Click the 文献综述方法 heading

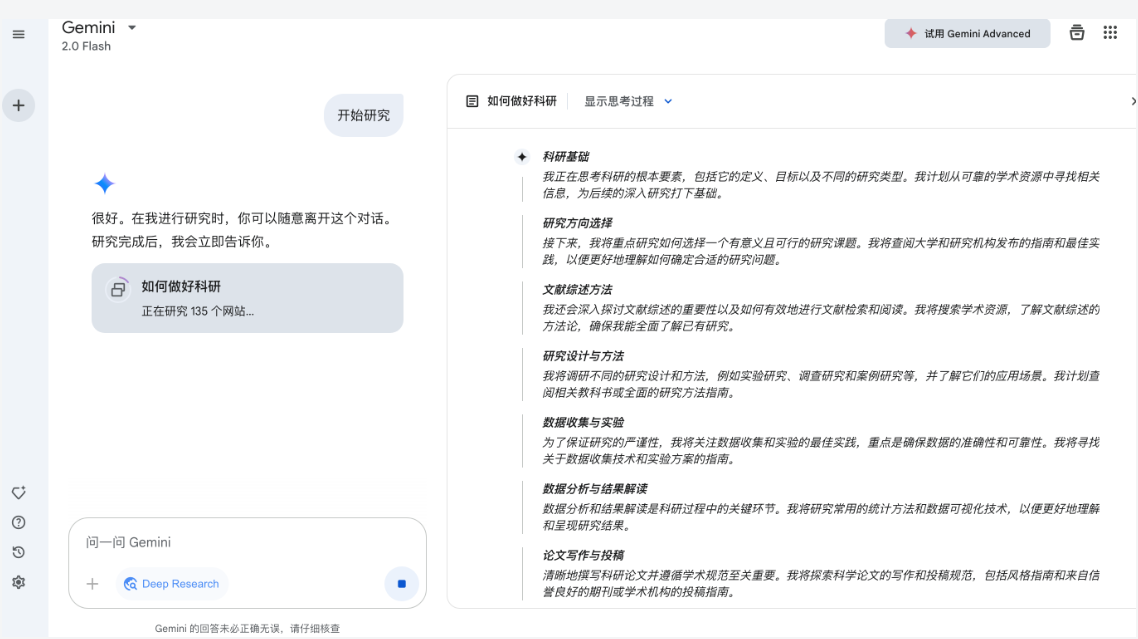578,290
